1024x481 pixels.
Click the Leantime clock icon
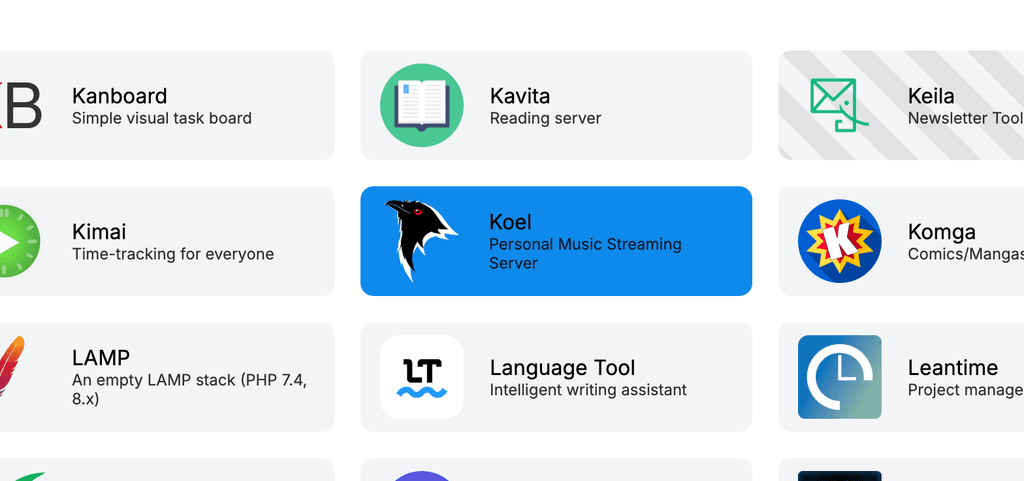(x=839, y=377)
